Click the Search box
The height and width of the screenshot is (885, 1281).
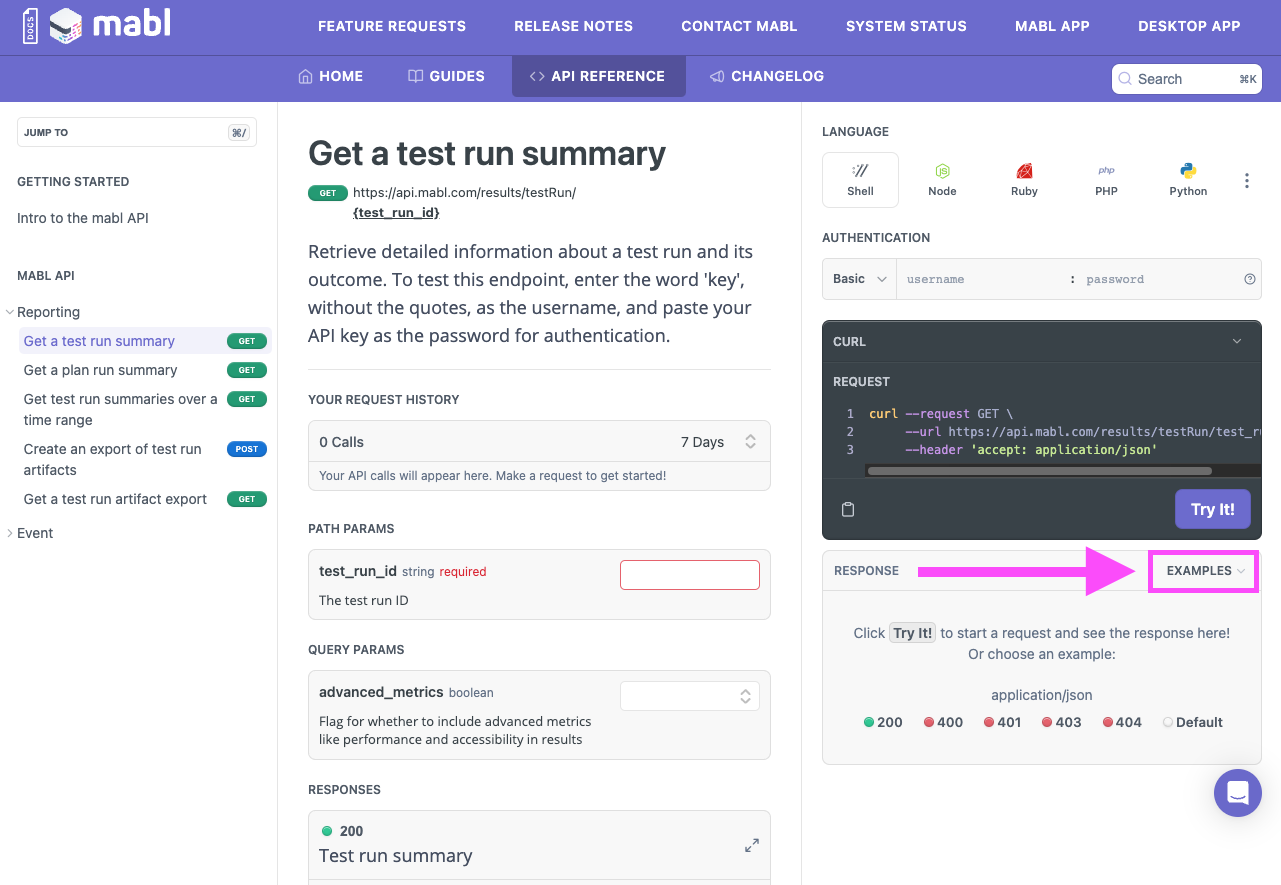coord(1186,79)
